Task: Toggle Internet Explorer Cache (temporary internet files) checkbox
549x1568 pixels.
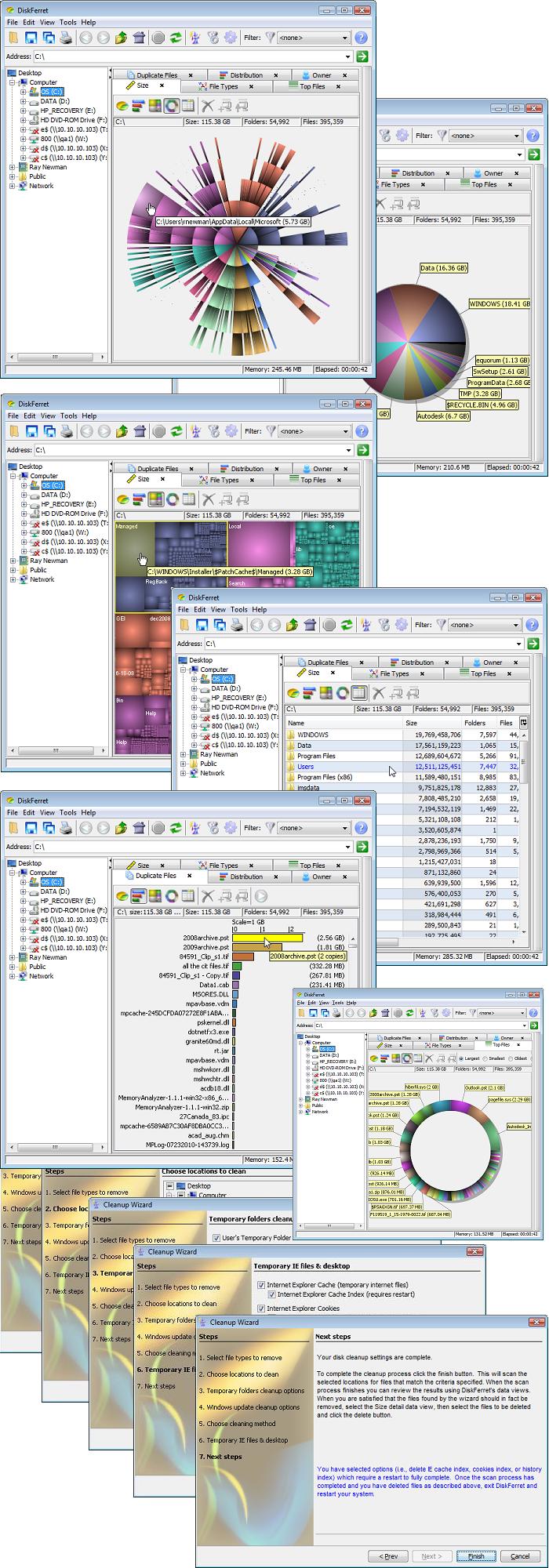Action: click(x=261, y=1285)
